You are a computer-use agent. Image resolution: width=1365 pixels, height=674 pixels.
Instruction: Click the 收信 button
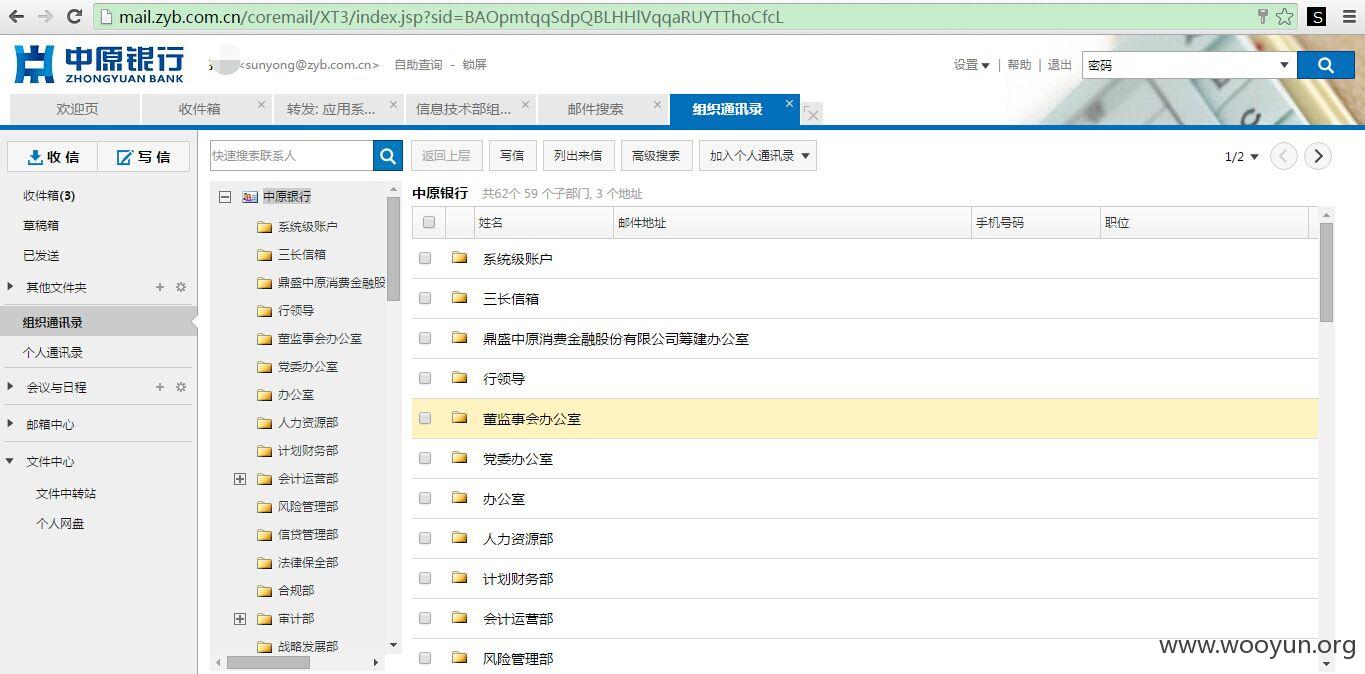pyautogui.click(x=53, y=157)
